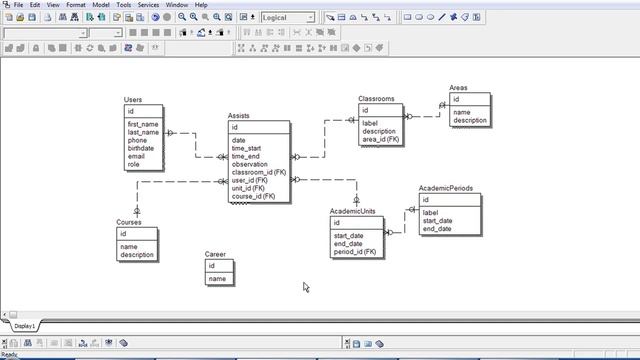Switch to the Display1 tab
Image resolution: width=640 pixels, height=360 pixels.
click(x=24, y=326)
